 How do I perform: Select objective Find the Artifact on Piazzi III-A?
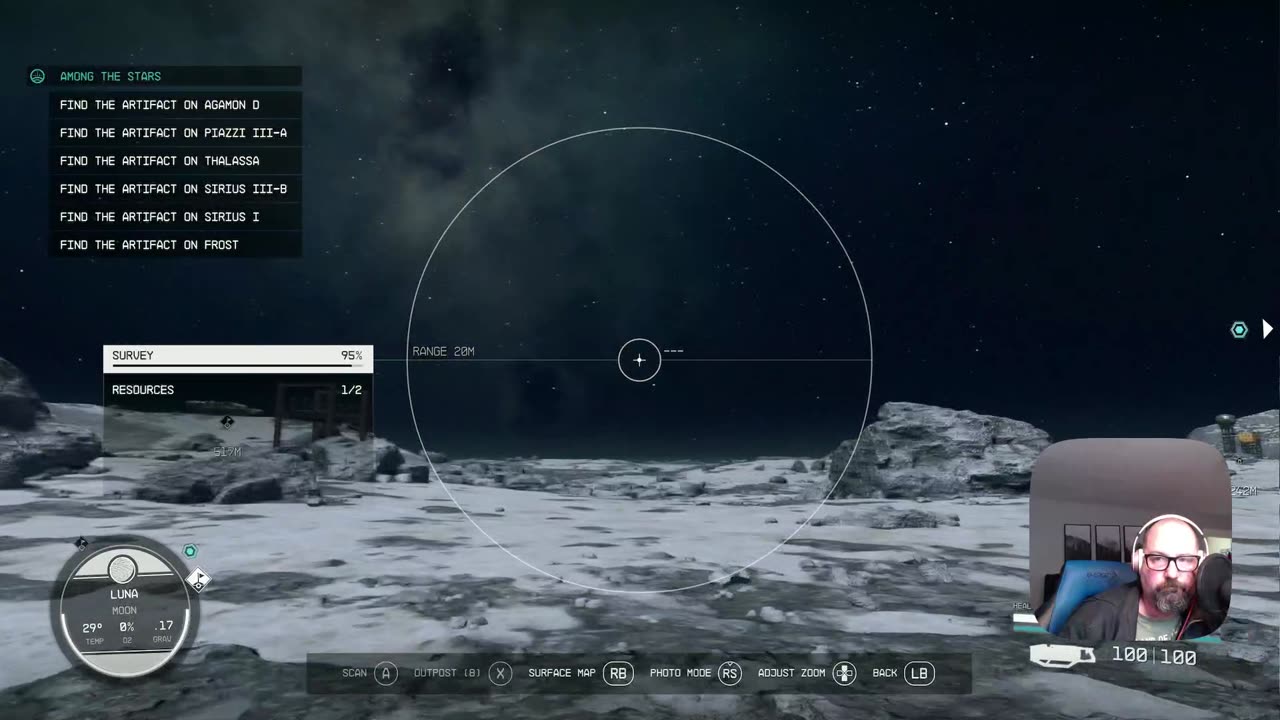click(176, 132)
